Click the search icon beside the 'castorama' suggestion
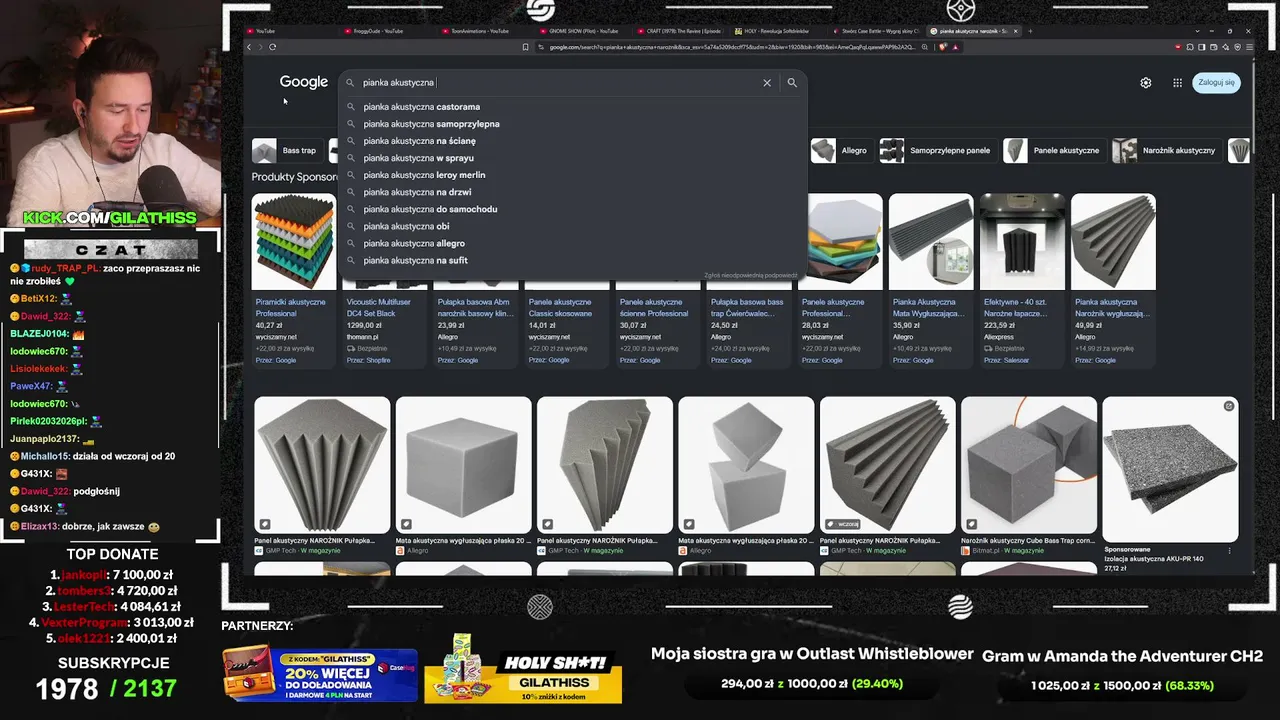 pyautogui.click(x=351, y=107)
